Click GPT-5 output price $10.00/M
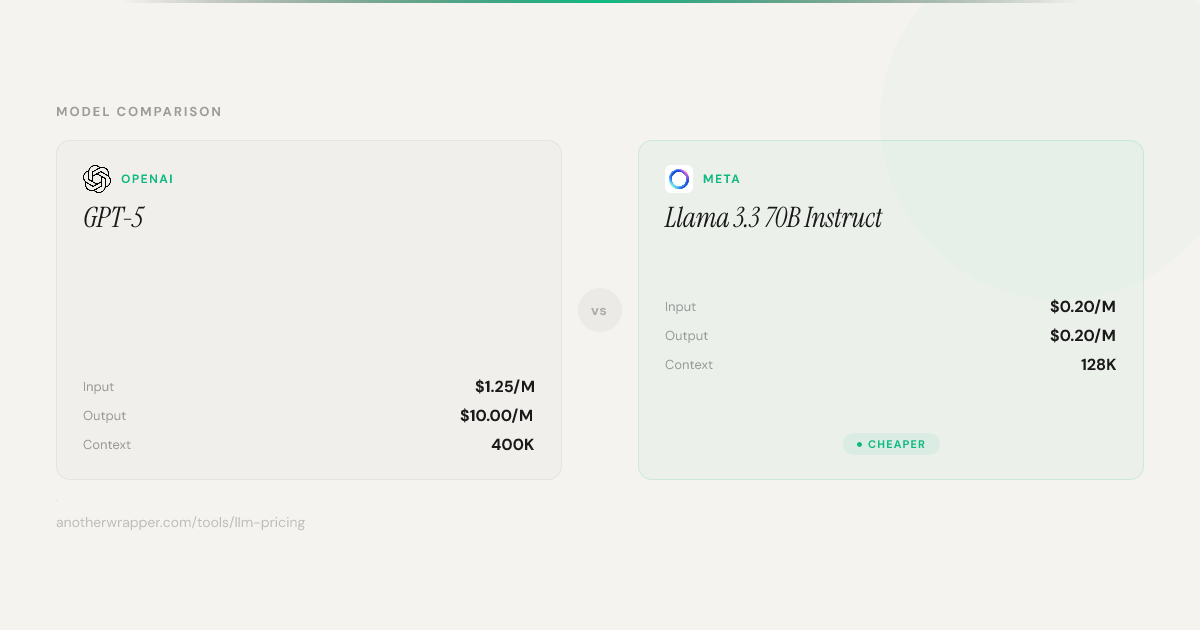The image size is (1200, 630). pos(496,416)
